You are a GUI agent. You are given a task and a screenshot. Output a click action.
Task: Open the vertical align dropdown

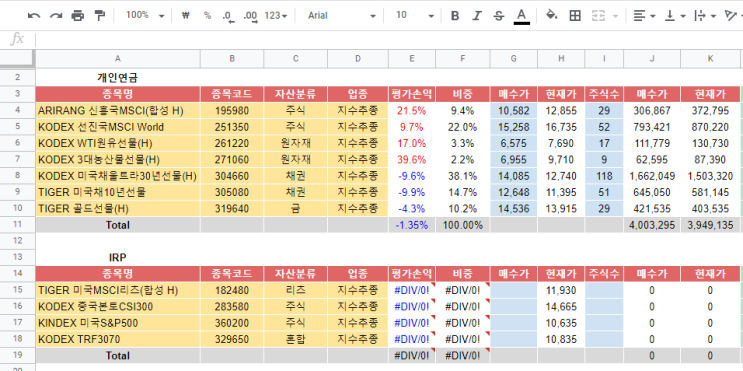675,16
